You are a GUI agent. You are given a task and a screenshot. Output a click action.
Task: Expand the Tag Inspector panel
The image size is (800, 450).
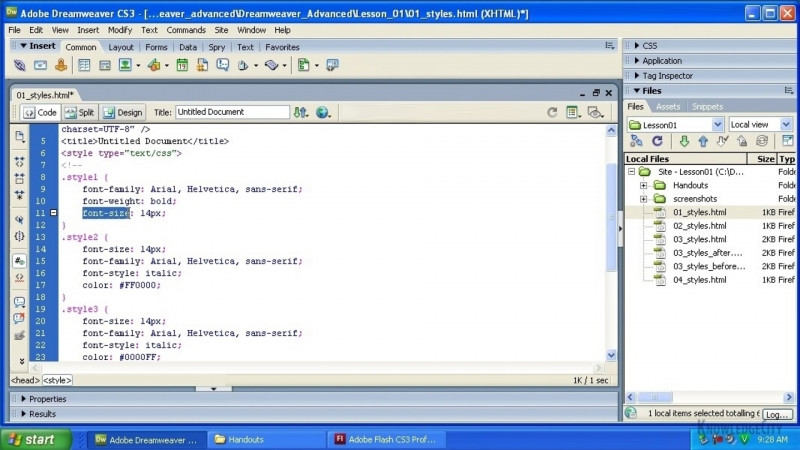tap(637, 76)
